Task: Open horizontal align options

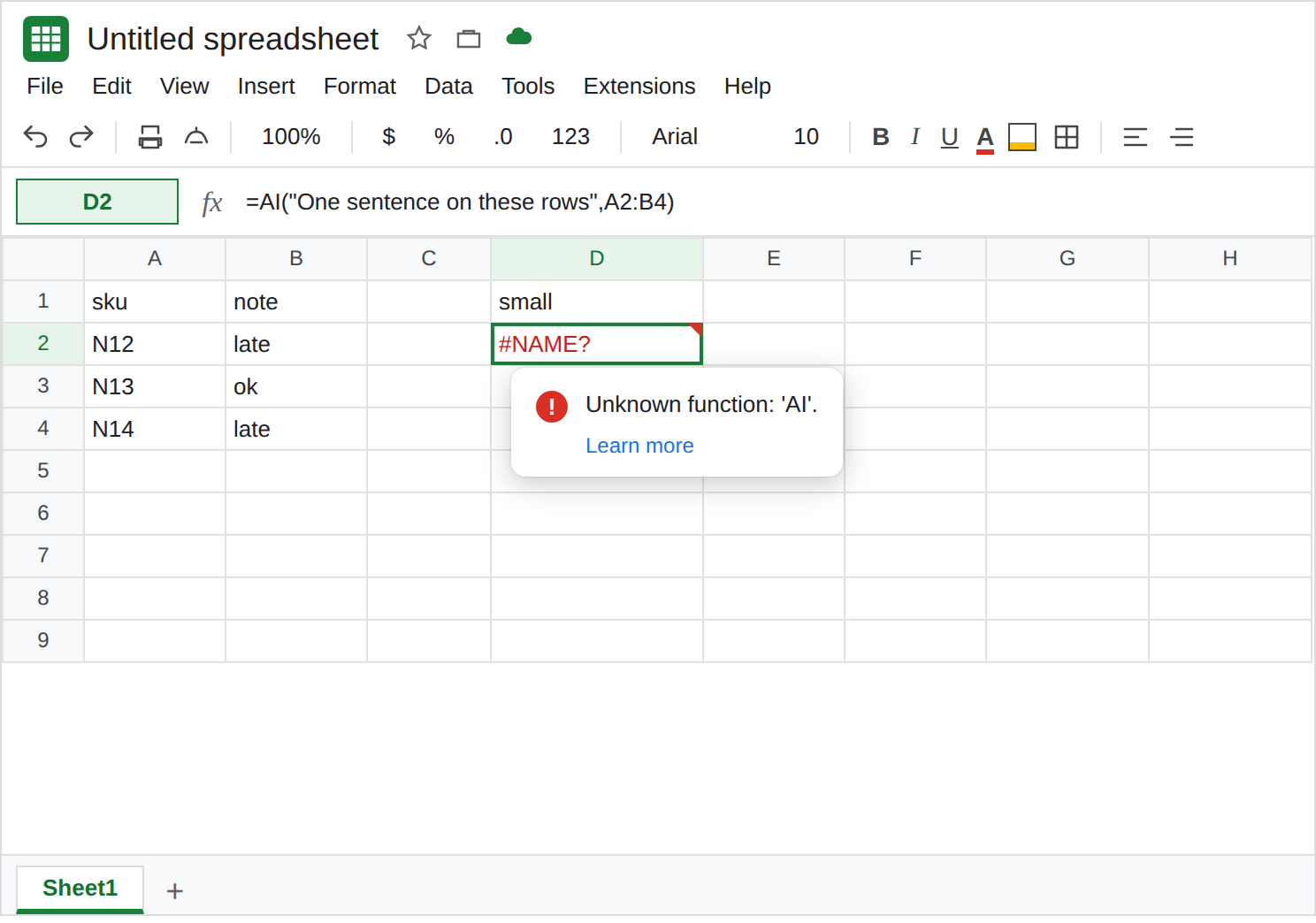Action: click(x=1136, y=137)
